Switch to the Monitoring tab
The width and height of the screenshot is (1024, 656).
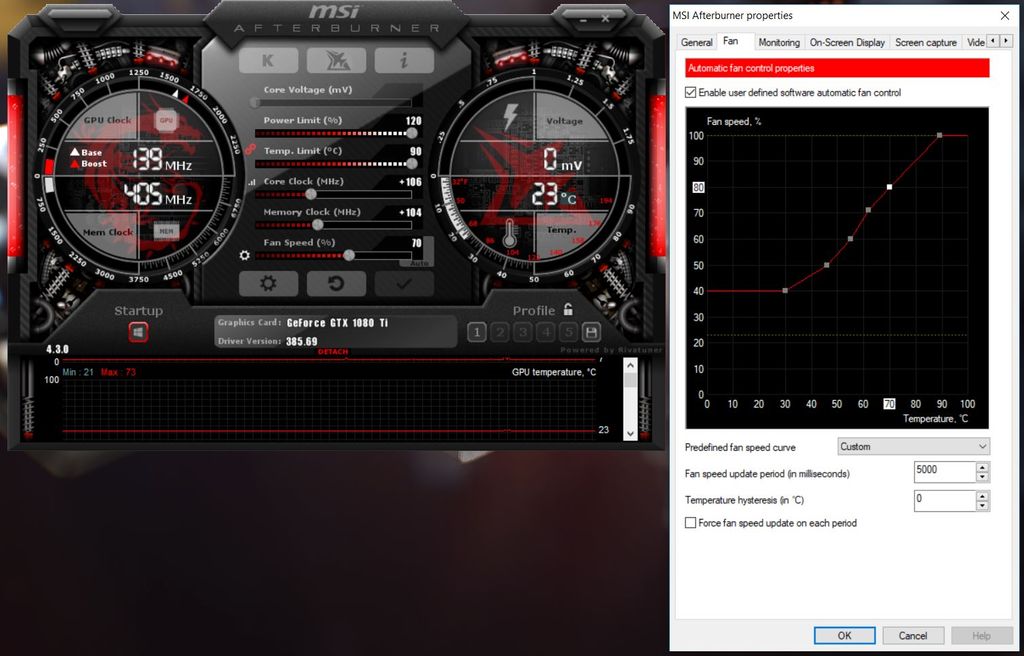point(779,42)
